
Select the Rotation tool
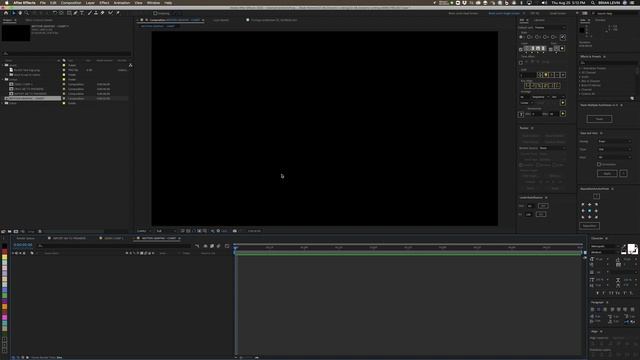(x=55, y=13)
